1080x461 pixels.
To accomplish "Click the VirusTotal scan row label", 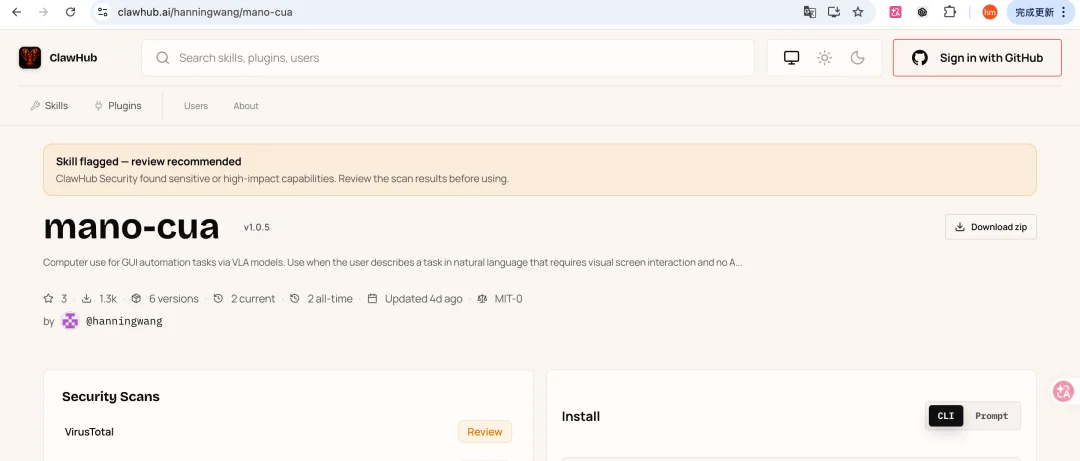I will tap(89, 432).
